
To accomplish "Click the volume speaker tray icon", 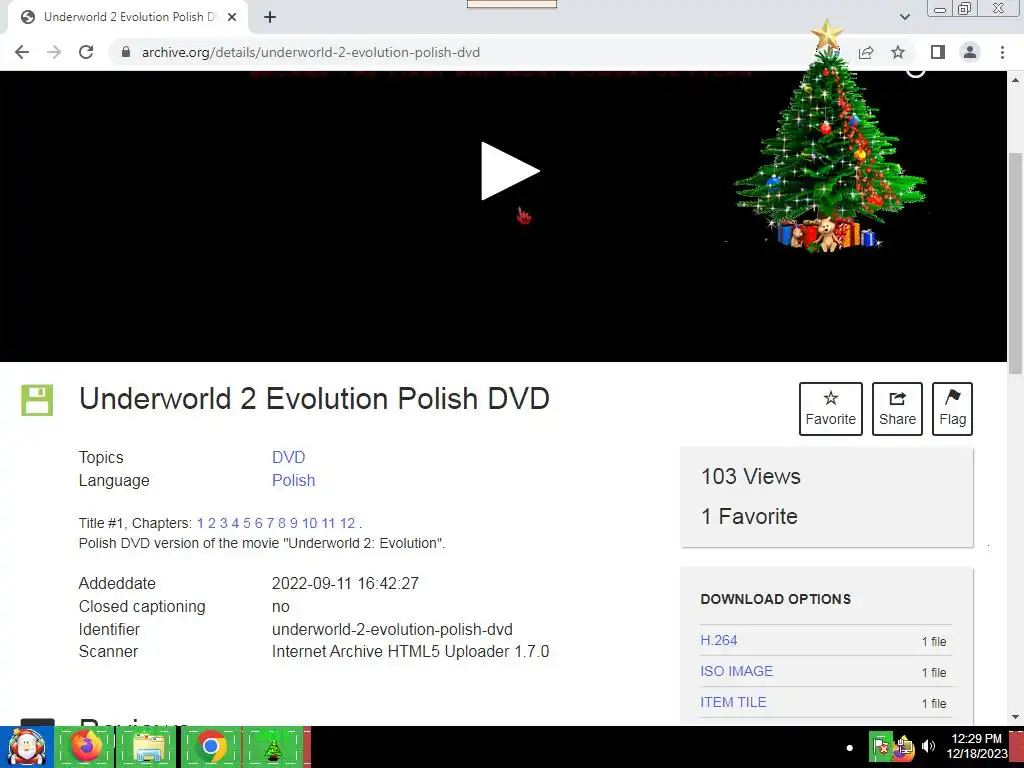I will (x=928, y=746).
